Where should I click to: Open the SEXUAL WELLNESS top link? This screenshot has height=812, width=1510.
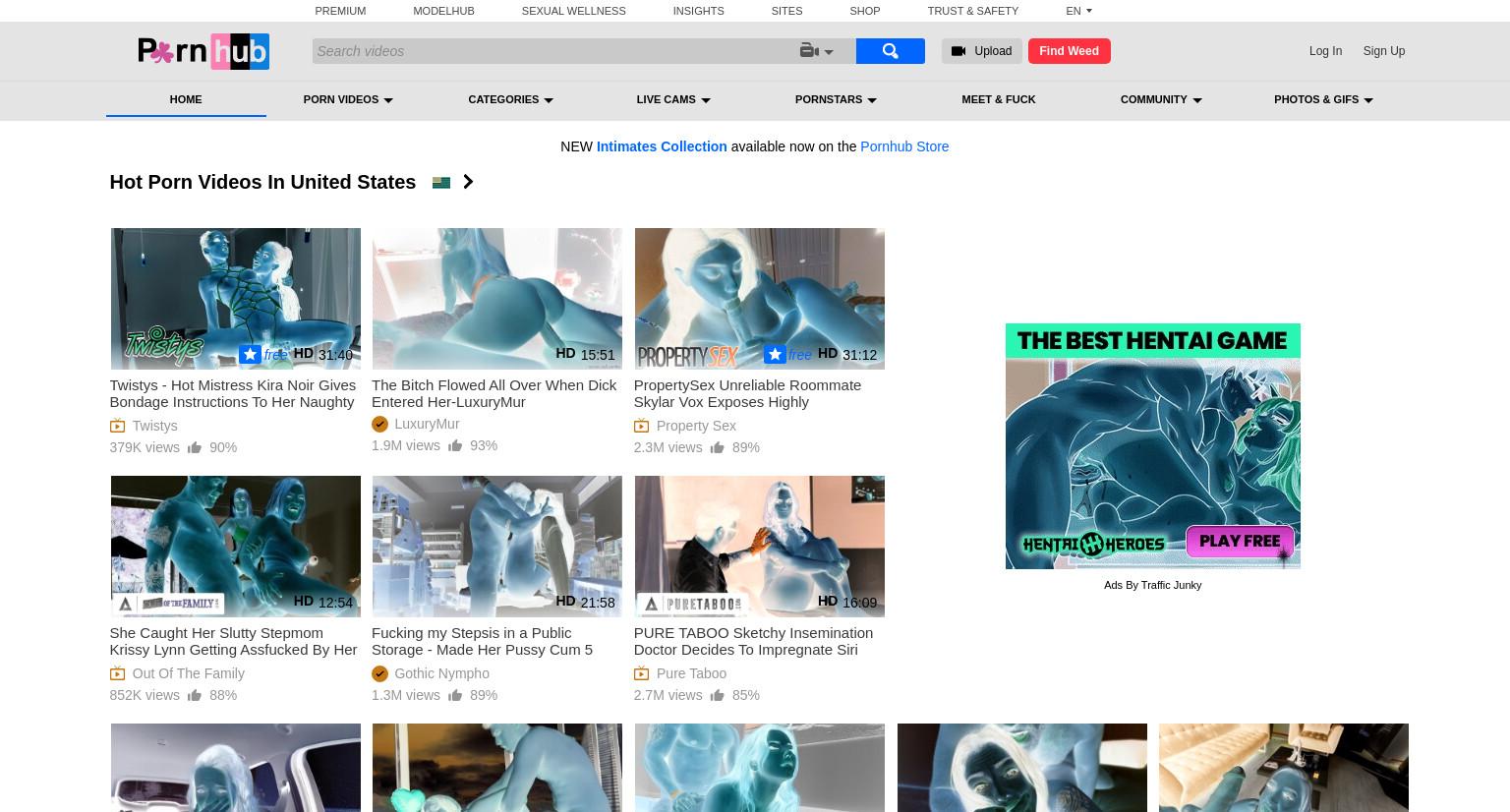[x=573, y=11]
